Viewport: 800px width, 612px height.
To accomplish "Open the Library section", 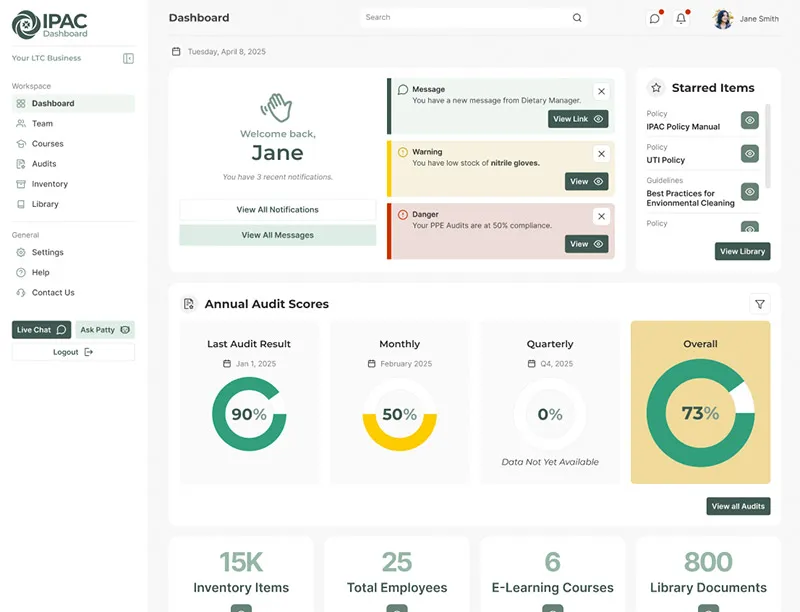I will click(73, 204).
